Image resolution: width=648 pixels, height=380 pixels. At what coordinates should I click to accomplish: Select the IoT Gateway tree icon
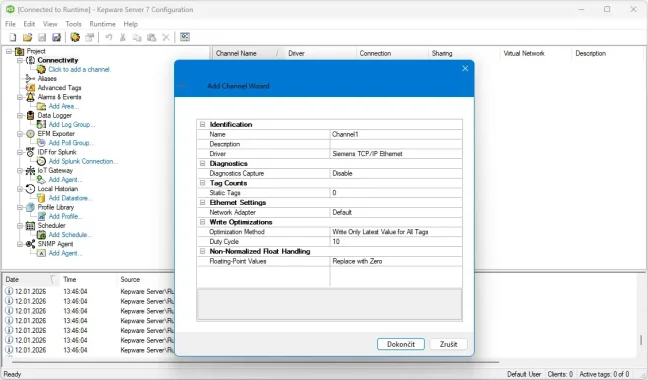coord(31,171)
